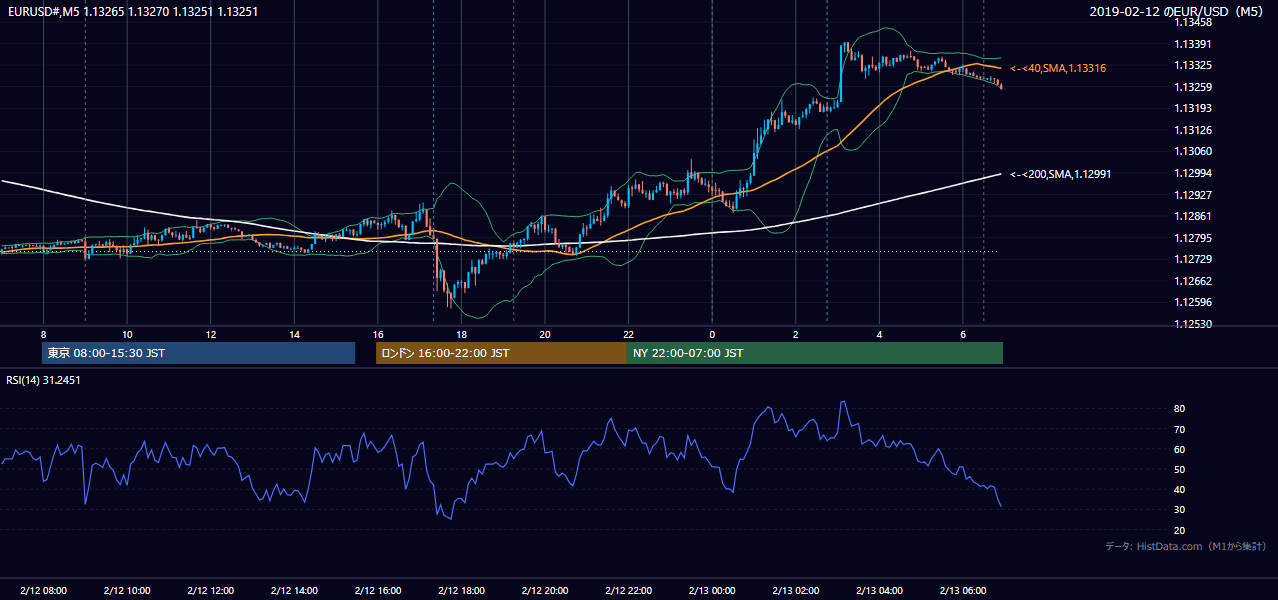Click the 2/12 14:00 time label
The height and width of the screenshot is (600, 1278).
click(x=294, y=590)
